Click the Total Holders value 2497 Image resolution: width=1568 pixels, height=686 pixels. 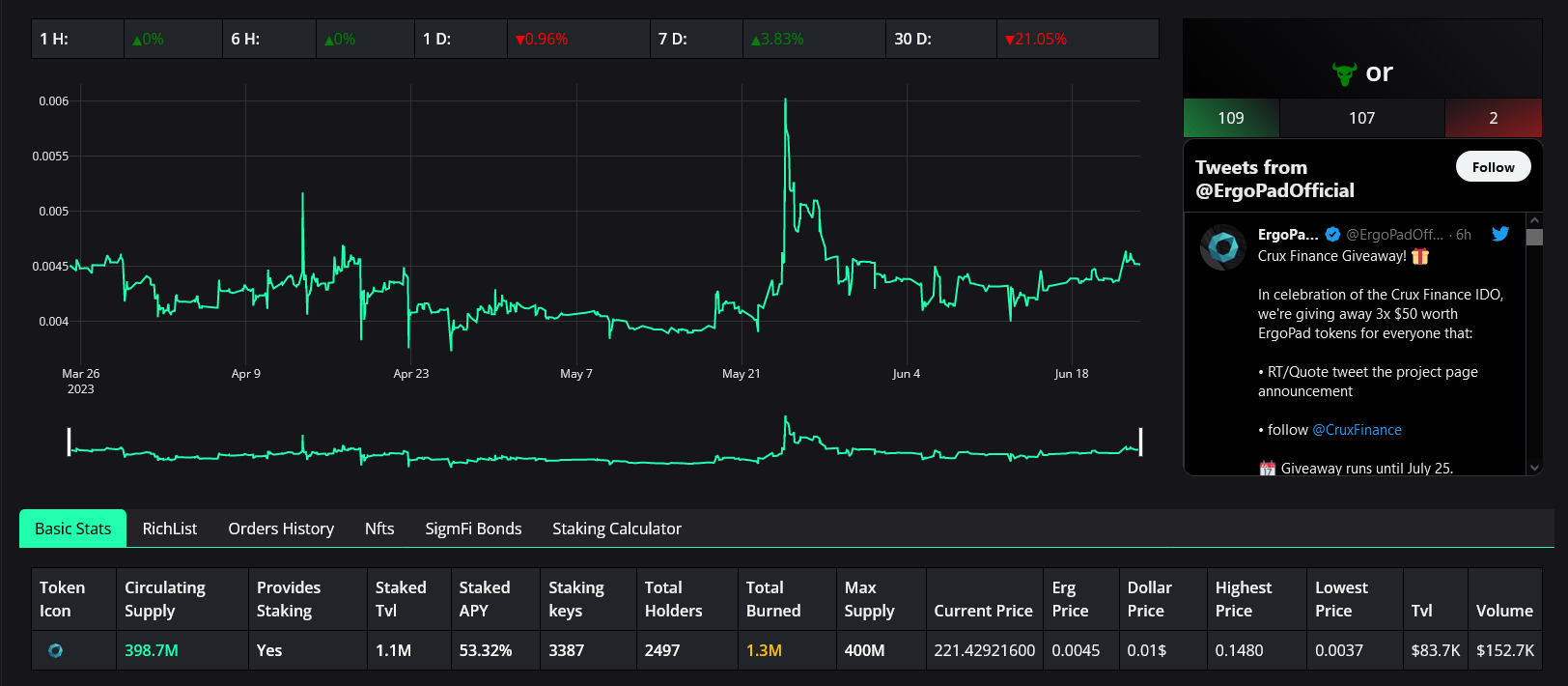pyautogui.click(x=662, y=650)
